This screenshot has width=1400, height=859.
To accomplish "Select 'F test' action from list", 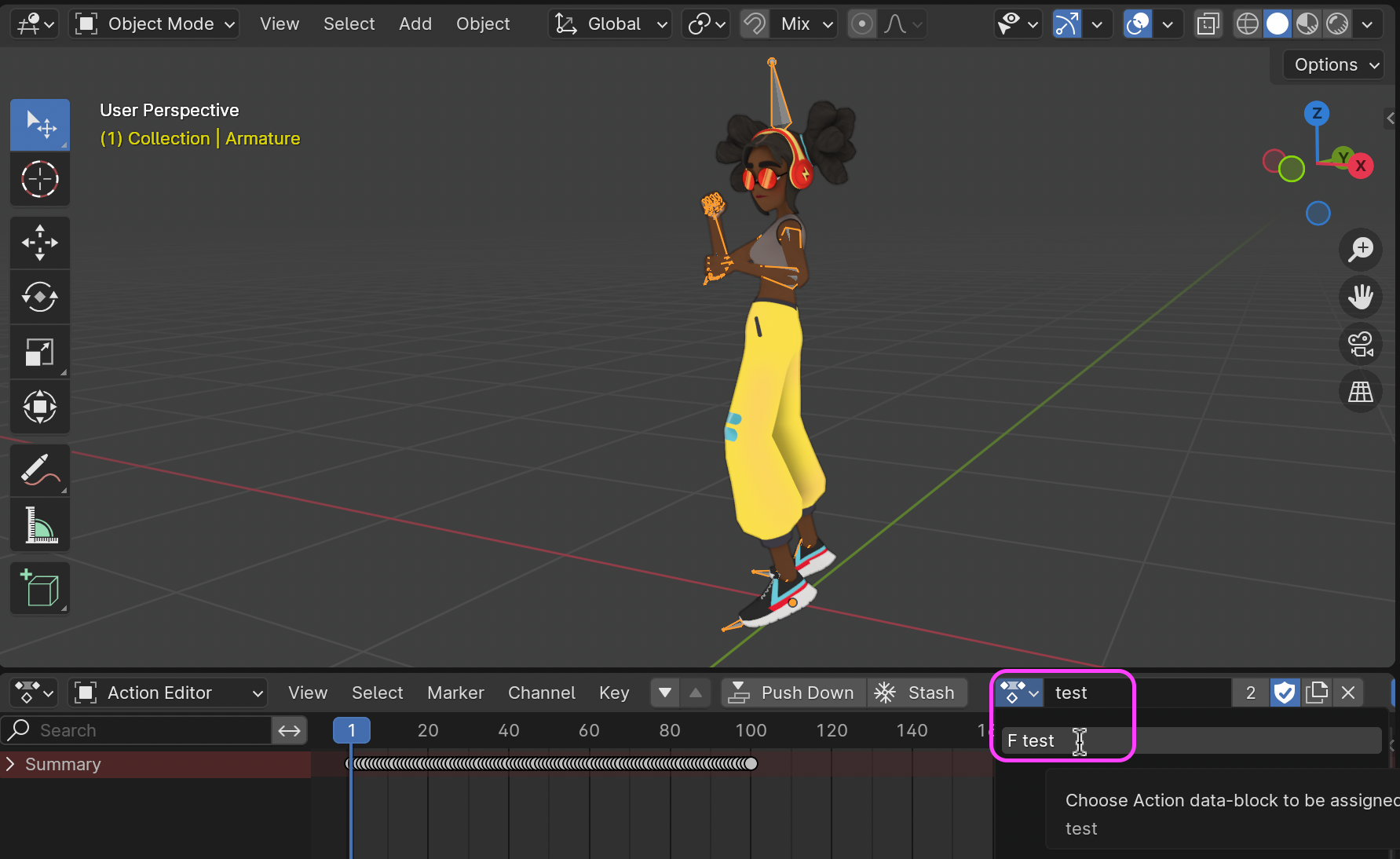I will (1191, 740).
